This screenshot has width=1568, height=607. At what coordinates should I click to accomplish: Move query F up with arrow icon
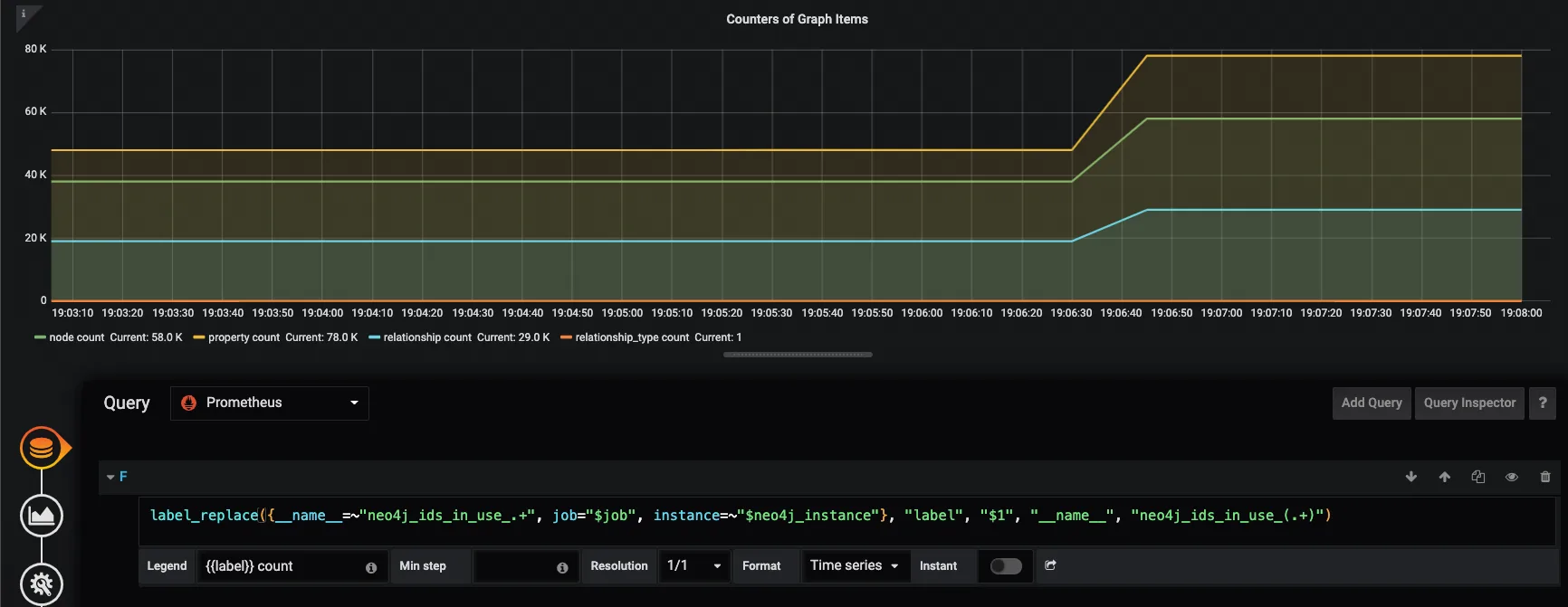[x=1445, y=477]
